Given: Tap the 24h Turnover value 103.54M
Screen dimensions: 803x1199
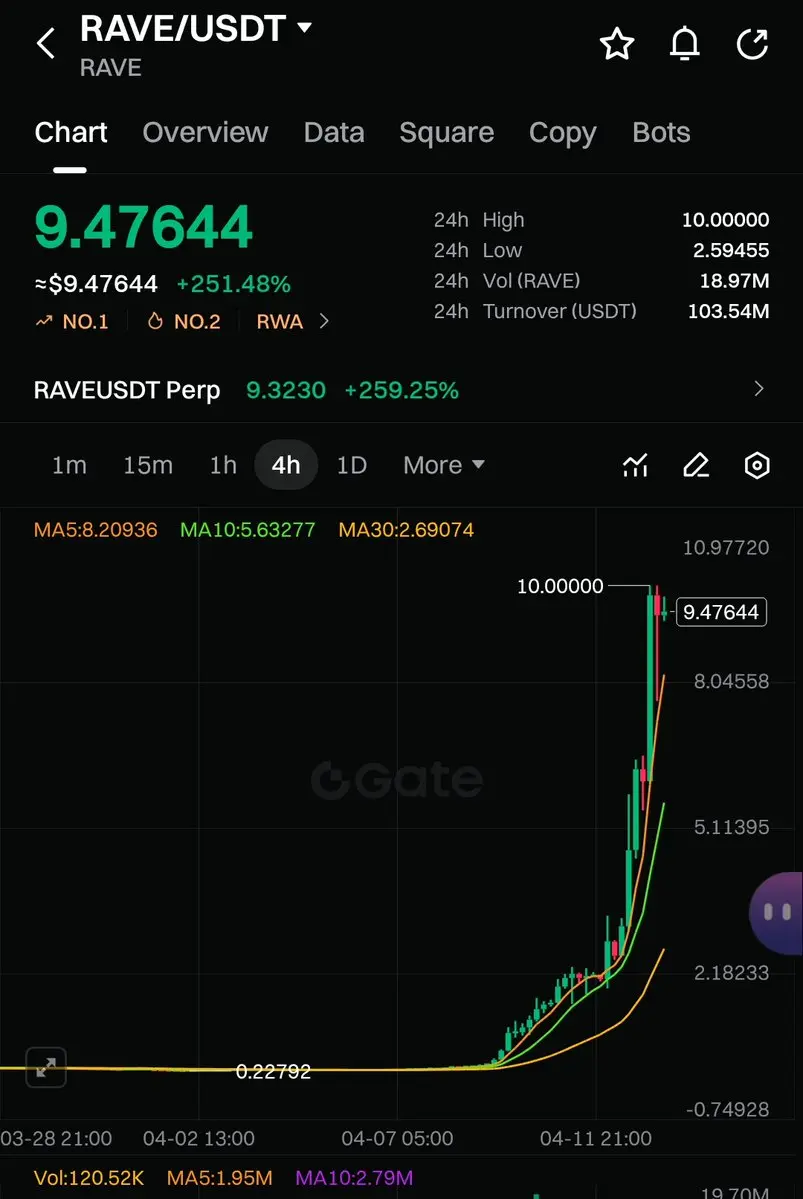Looking at the screenshot, I should coord(728,311).
